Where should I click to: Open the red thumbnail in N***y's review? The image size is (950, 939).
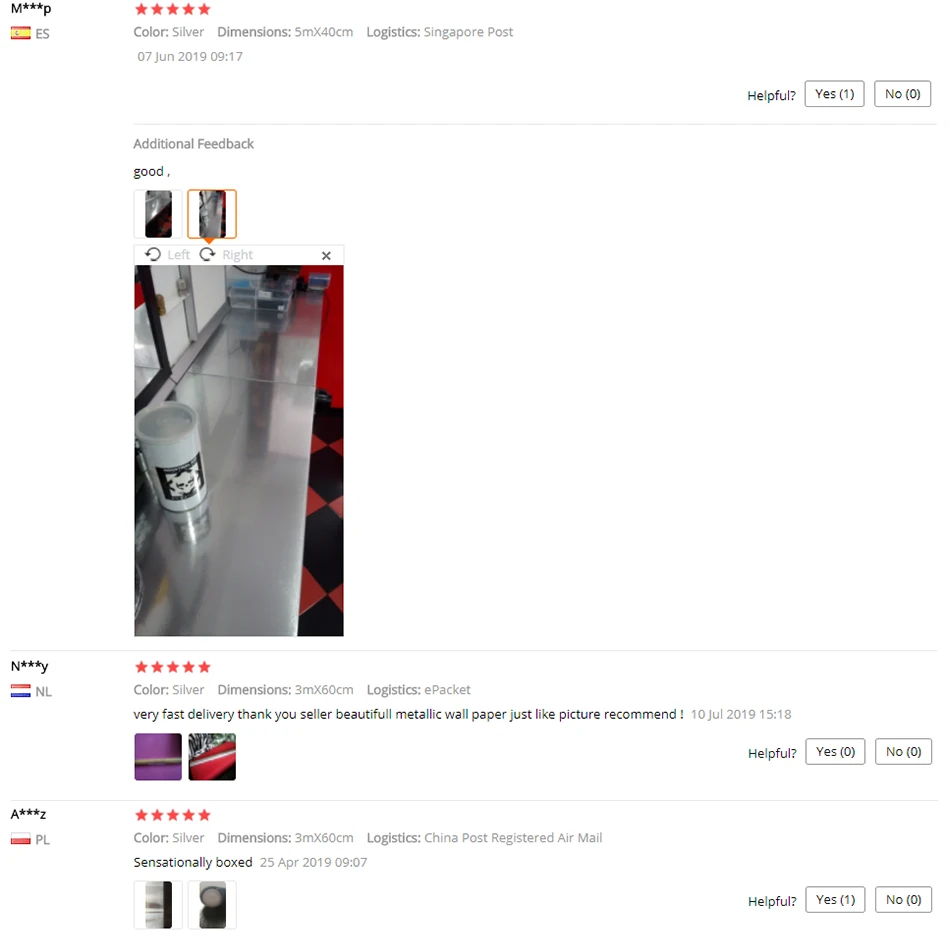pos(212,757)
